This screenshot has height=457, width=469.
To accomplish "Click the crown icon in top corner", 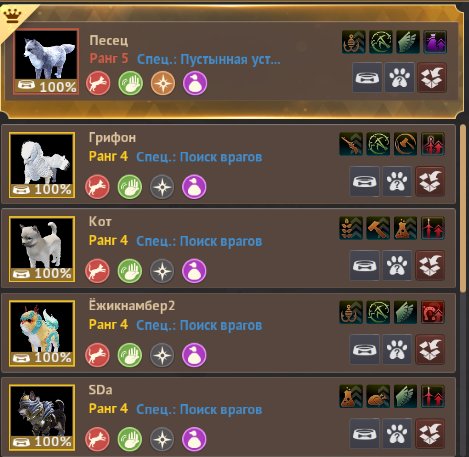I will pos(13,15).
